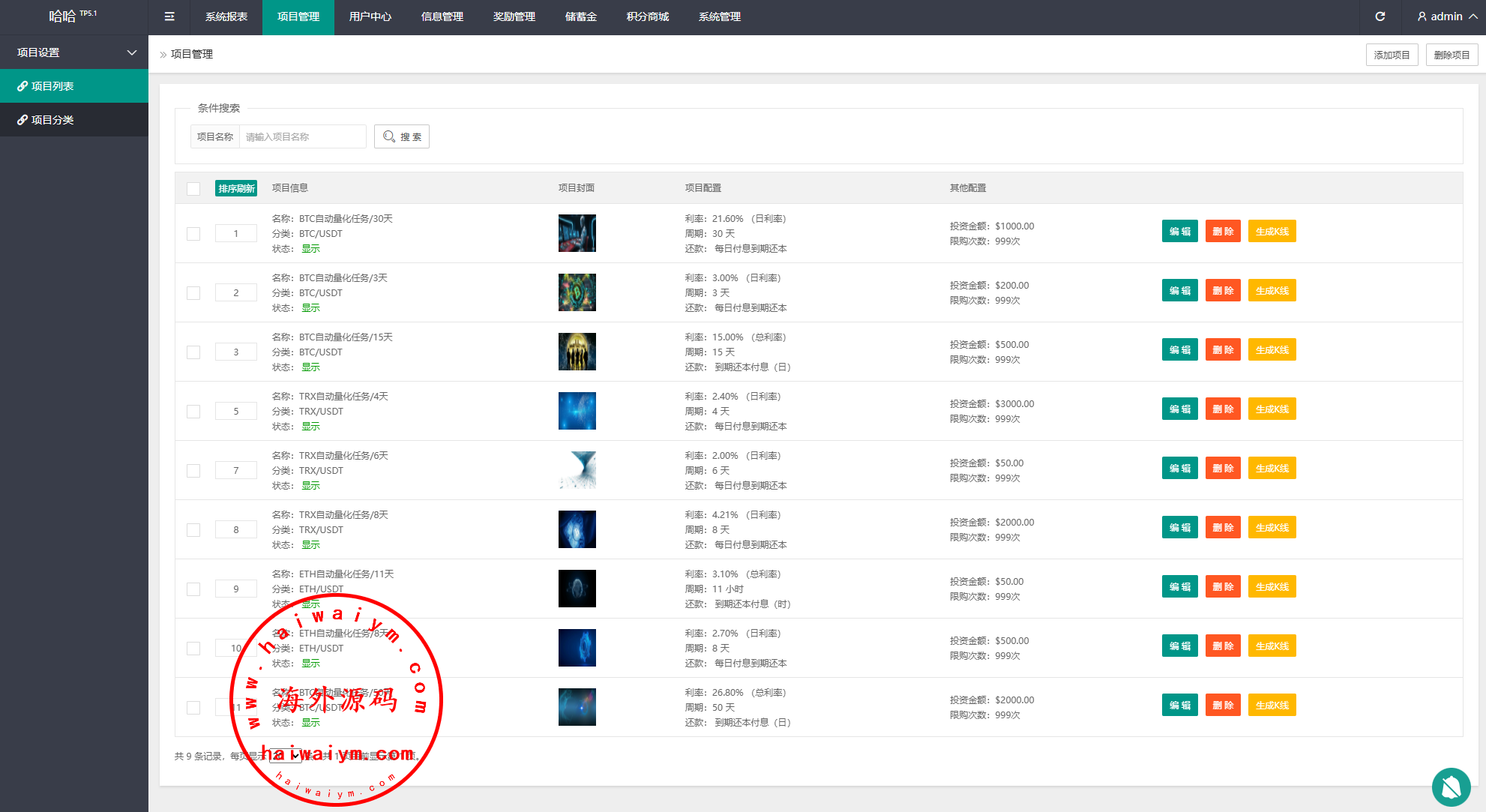Click the red 删除 button for TRX自动量化任务/4天
This screenshot has height=812, width=1486.
pyautogui.click(x=1222, y=409)
